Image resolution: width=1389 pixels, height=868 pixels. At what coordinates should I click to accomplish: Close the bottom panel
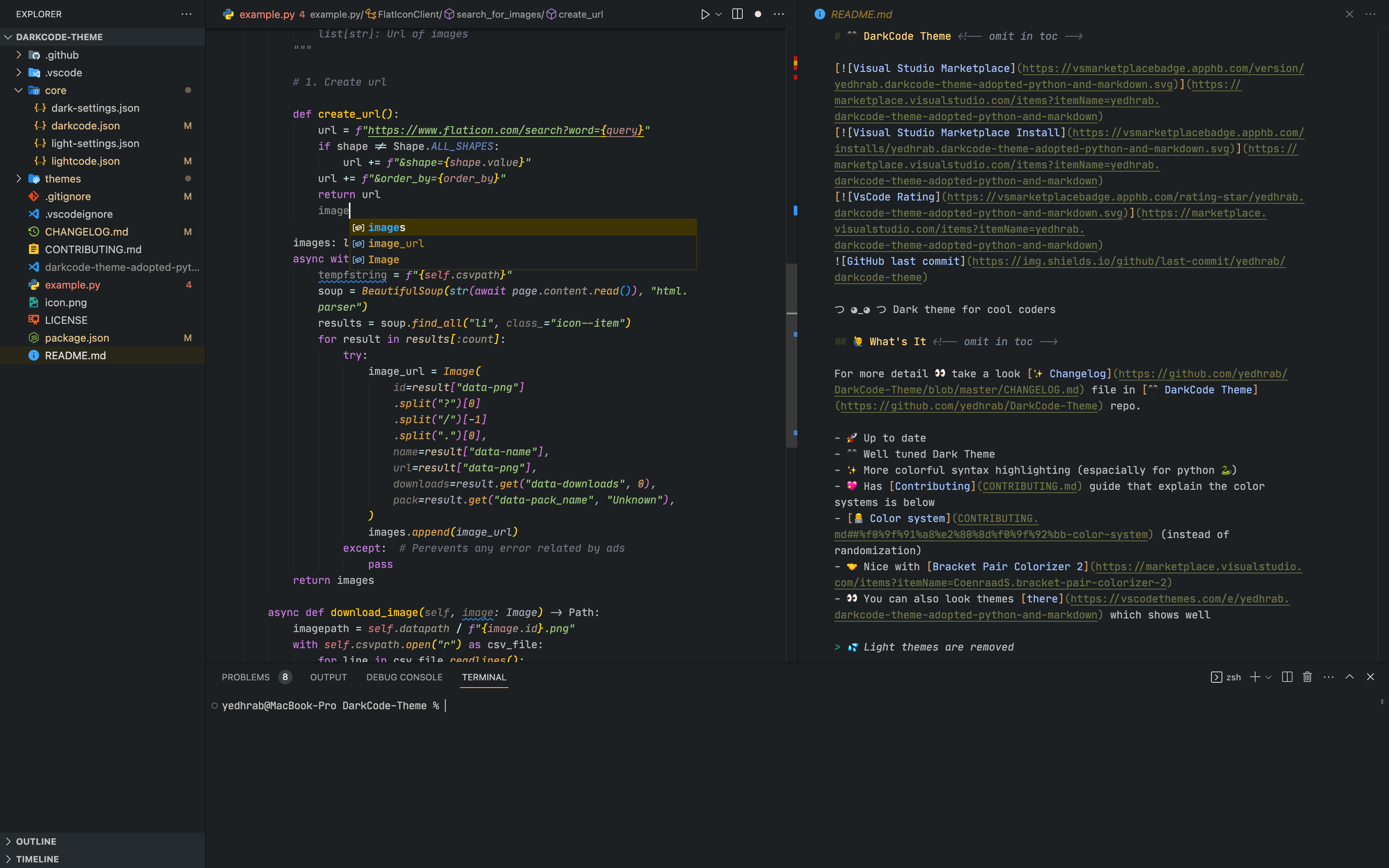coord(1371,677)
